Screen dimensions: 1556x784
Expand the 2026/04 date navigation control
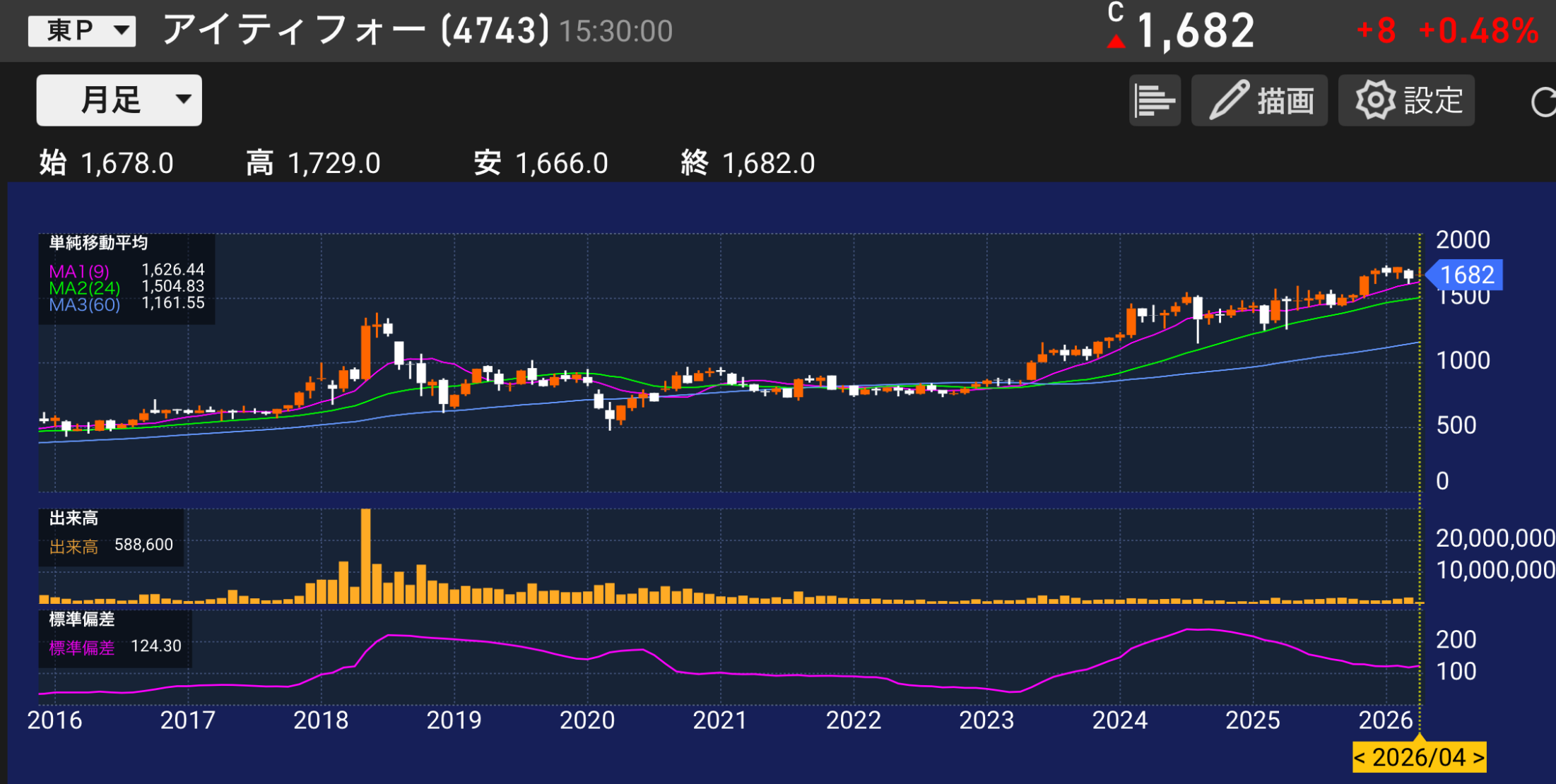pyautogui.click(x=1419, y=757)
